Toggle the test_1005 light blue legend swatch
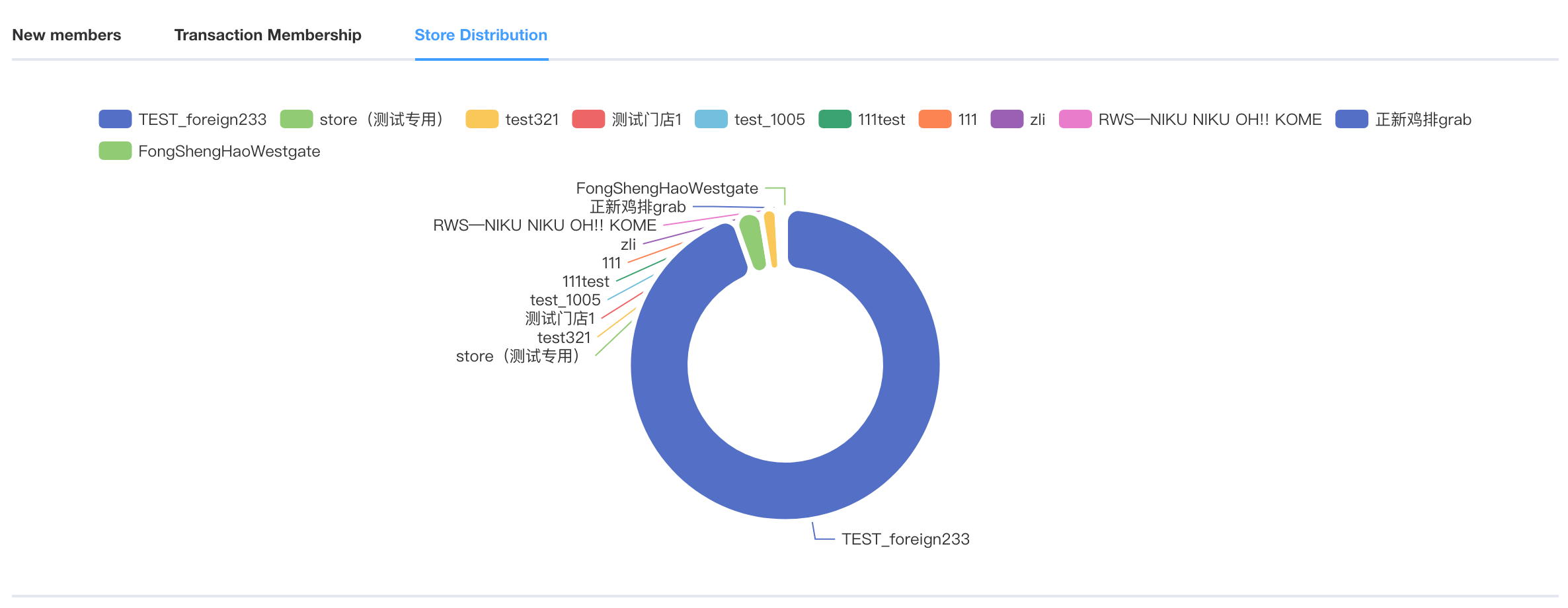 (711, 120)
